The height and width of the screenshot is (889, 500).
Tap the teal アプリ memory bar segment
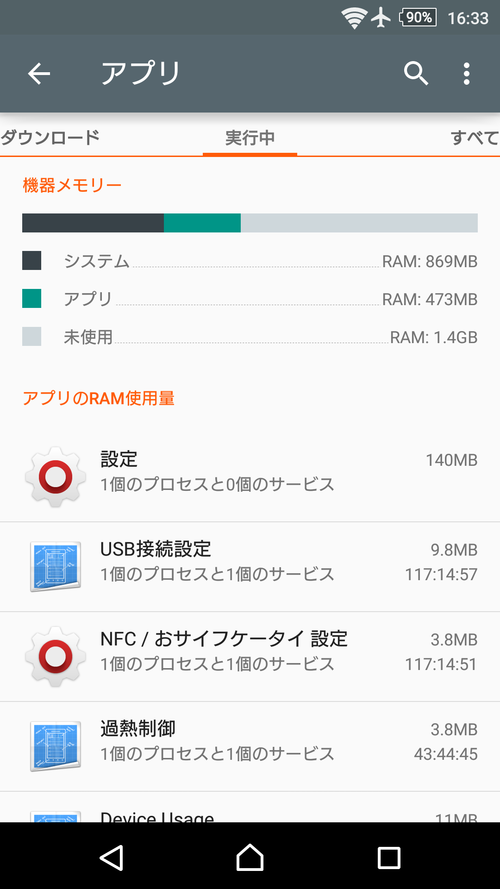[202, 223]
